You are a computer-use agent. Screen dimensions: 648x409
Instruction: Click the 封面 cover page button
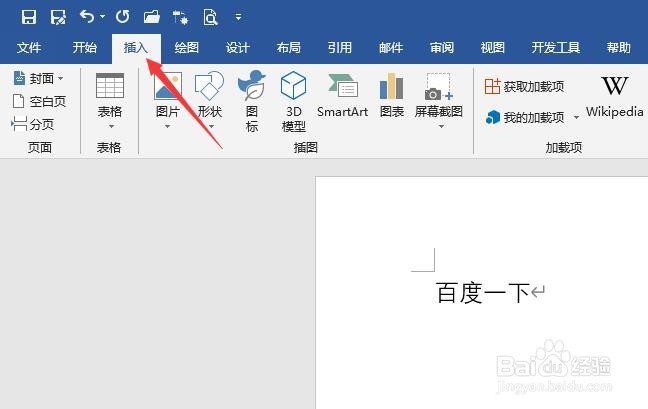coord(33,78)
